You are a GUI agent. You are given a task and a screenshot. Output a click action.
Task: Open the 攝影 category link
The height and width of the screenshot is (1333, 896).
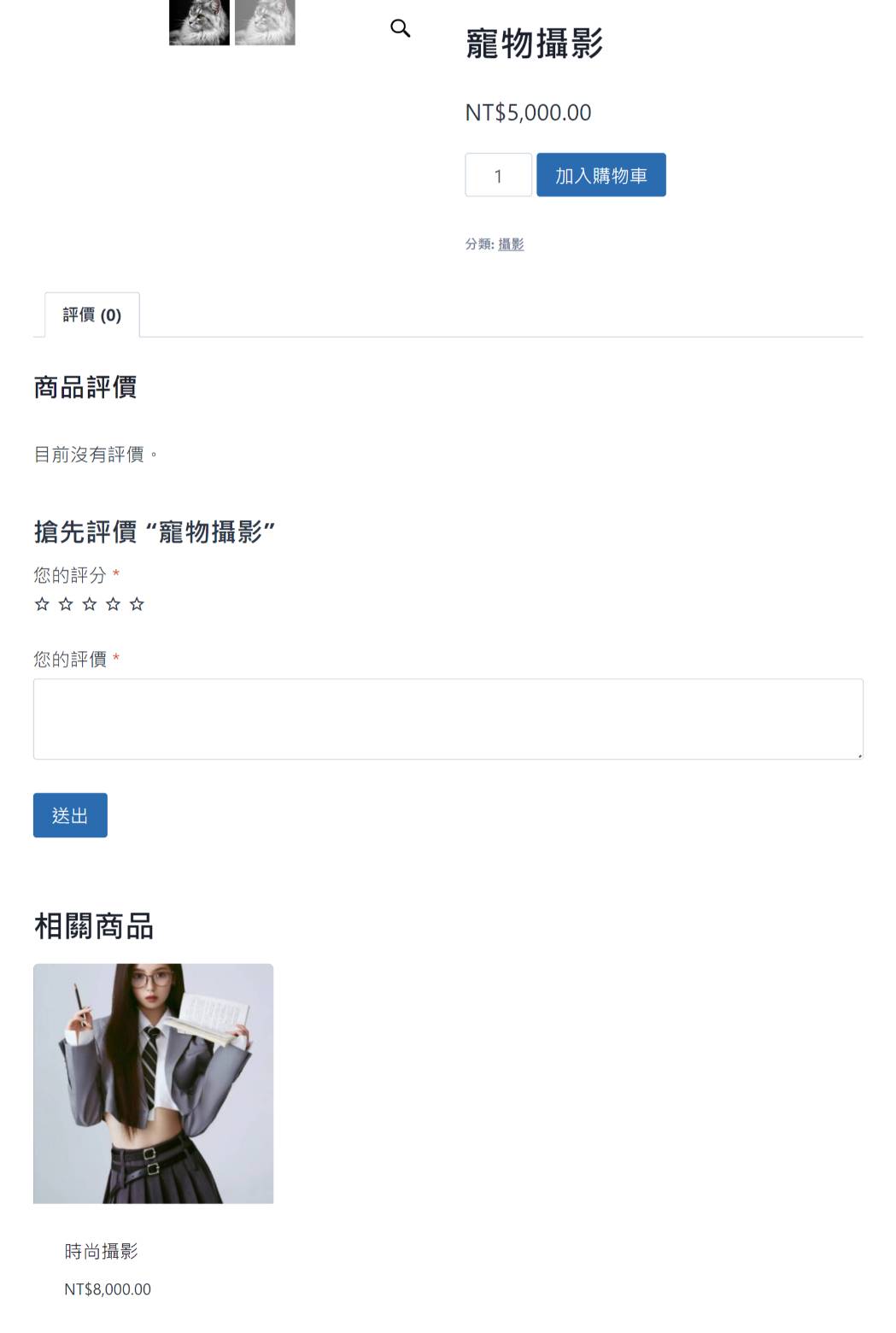click(511, 244)
